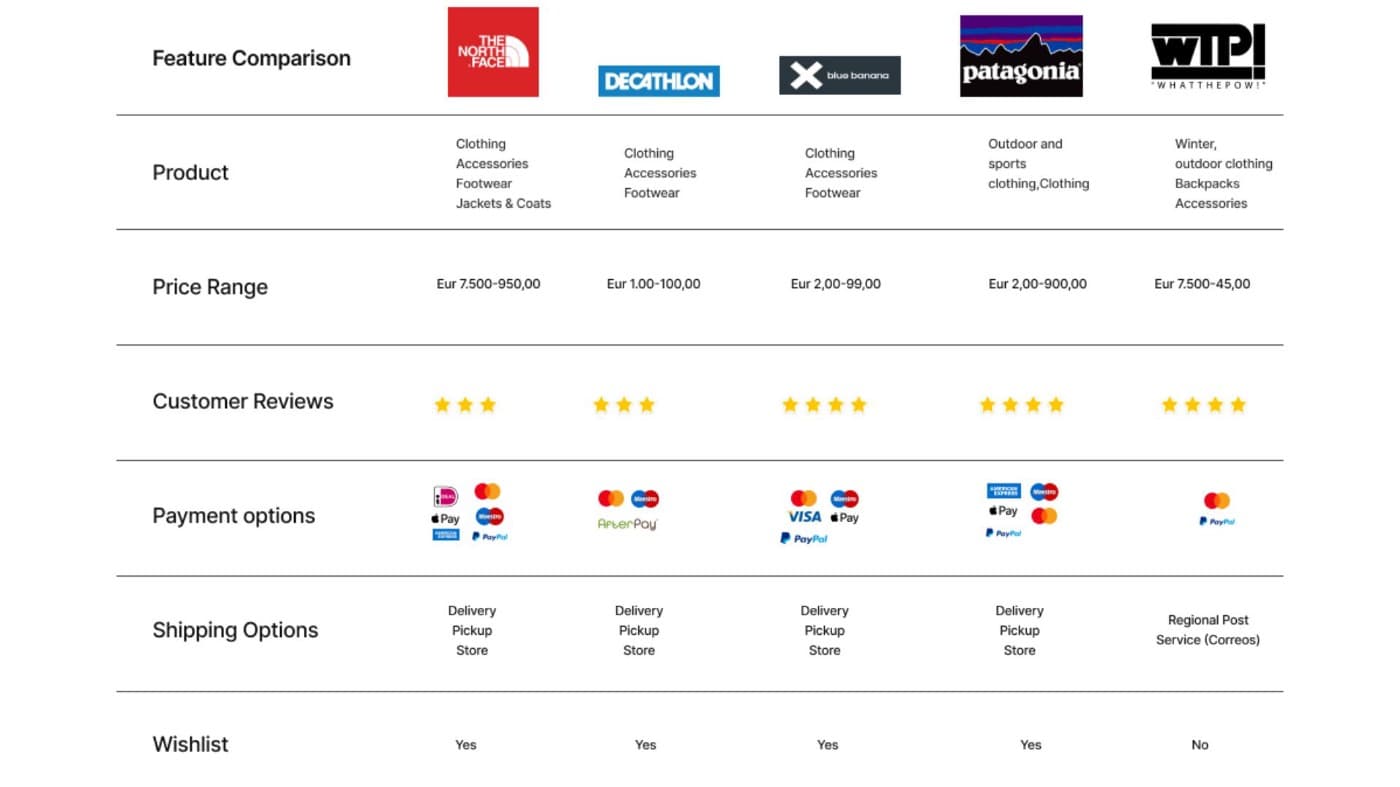Screen dimensions: 1400x787
Task: Click the WTP What The Pow logo
Action: tap(1208, 56)
